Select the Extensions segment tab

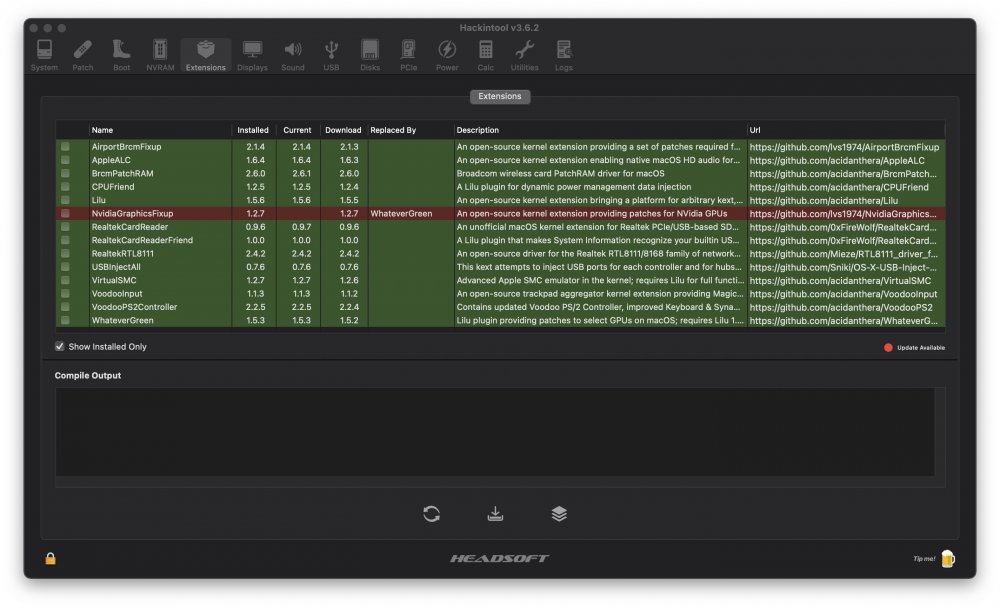pyautogui.click(x=500, y=96)
